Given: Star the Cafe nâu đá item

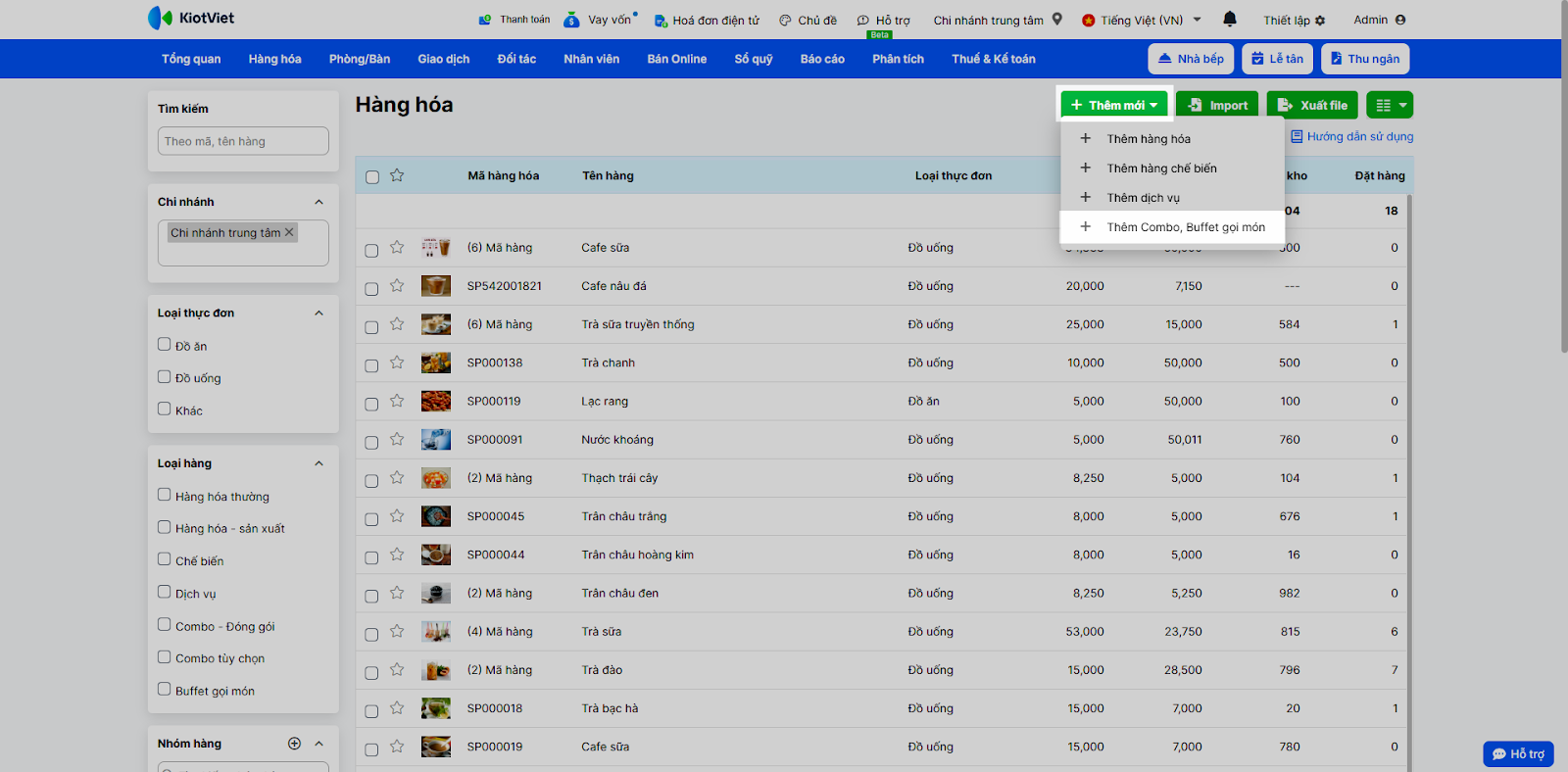Looking at the screenshot, I should click(397, 286).
